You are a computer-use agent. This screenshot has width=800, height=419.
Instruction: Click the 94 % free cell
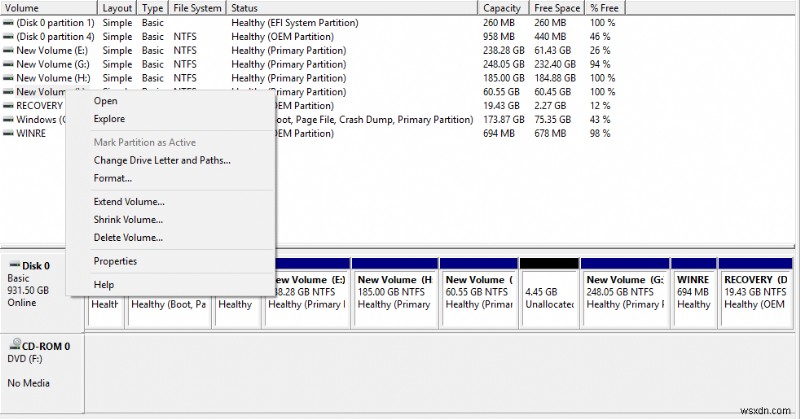[x=600, y=64]
